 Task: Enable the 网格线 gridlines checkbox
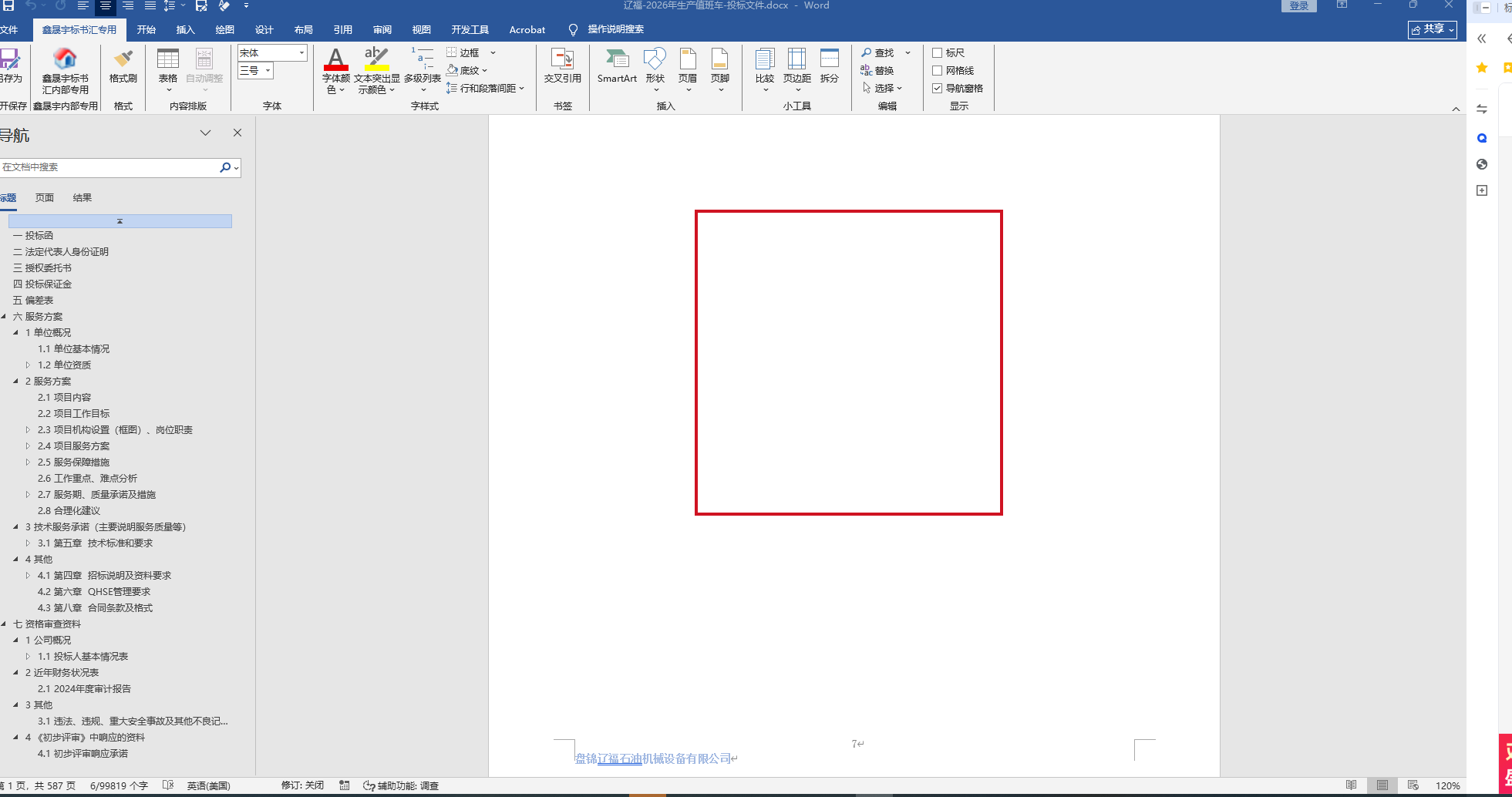click(x=938, y=70)
